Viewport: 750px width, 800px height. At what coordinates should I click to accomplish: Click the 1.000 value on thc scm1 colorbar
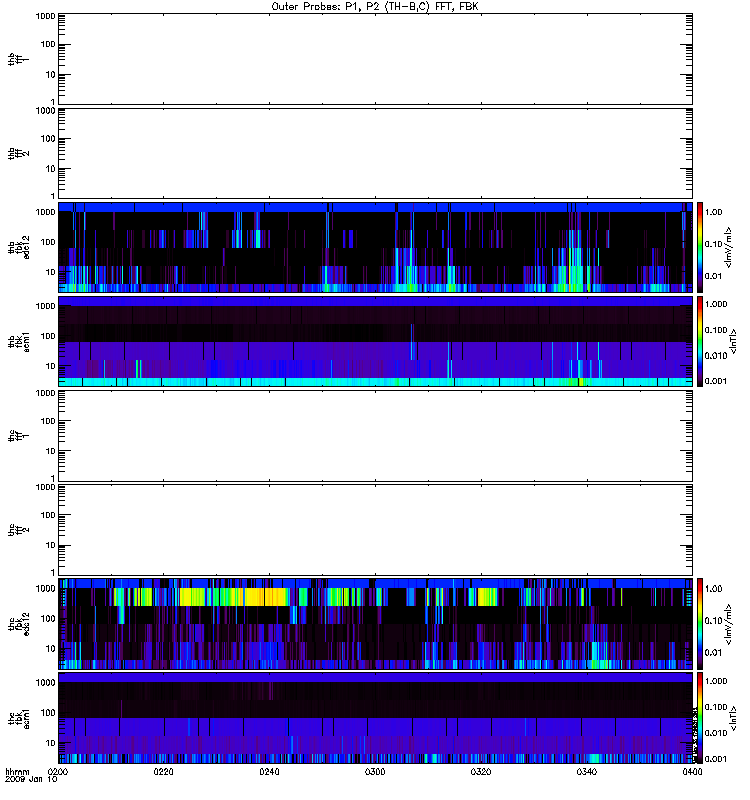[x=716, y=681]
